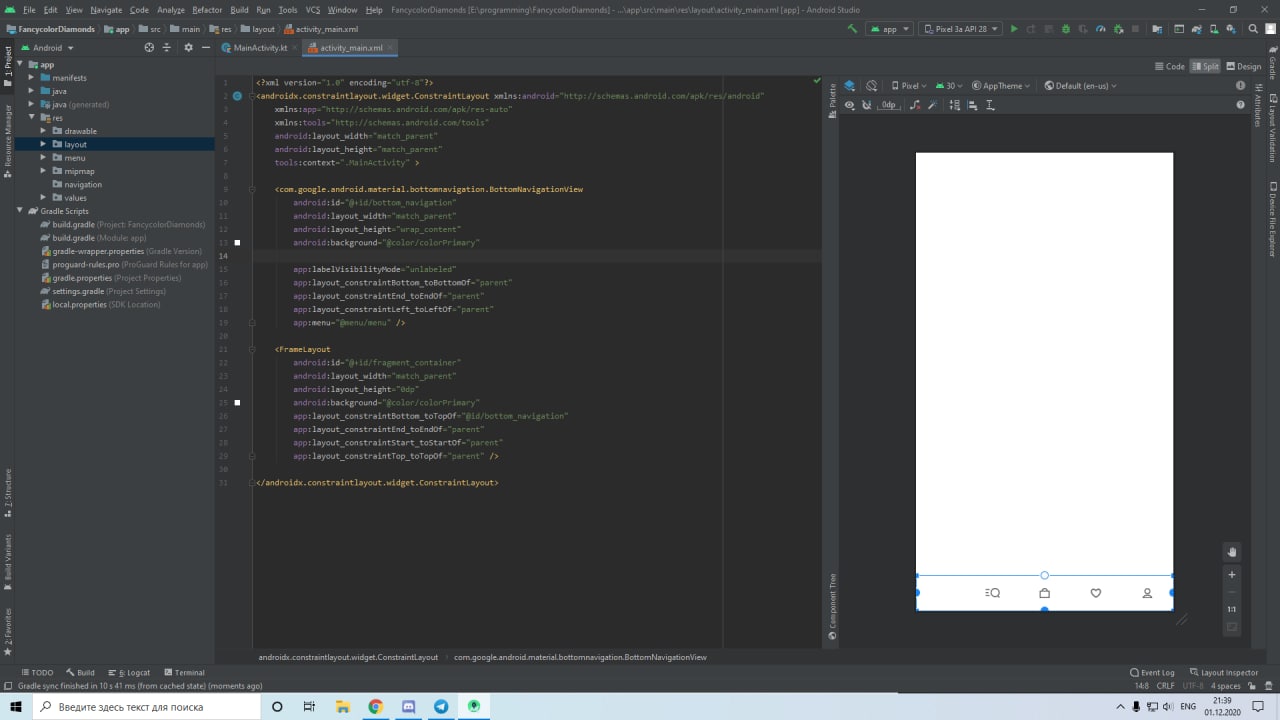Image resolution: width=1280 pixels, height=720 pixels.
Task: Open Project Structure folder icon
Action: click(x=1157, y=29)
